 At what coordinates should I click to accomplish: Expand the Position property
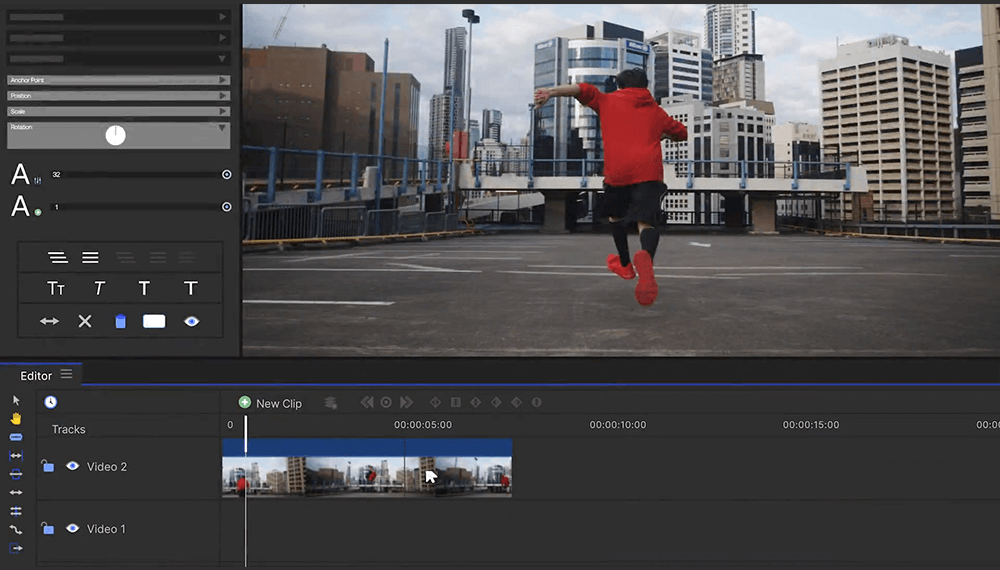click(x=223, y=96)
